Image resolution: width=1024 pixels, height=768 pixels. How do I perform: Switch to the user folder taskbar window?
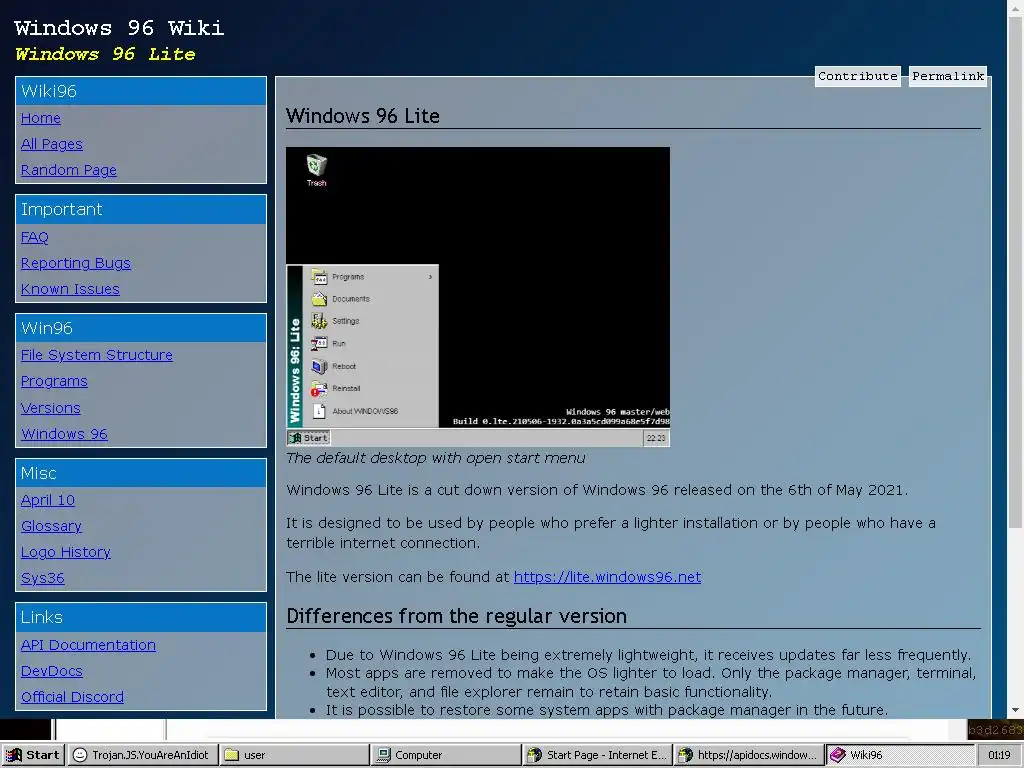294,755
